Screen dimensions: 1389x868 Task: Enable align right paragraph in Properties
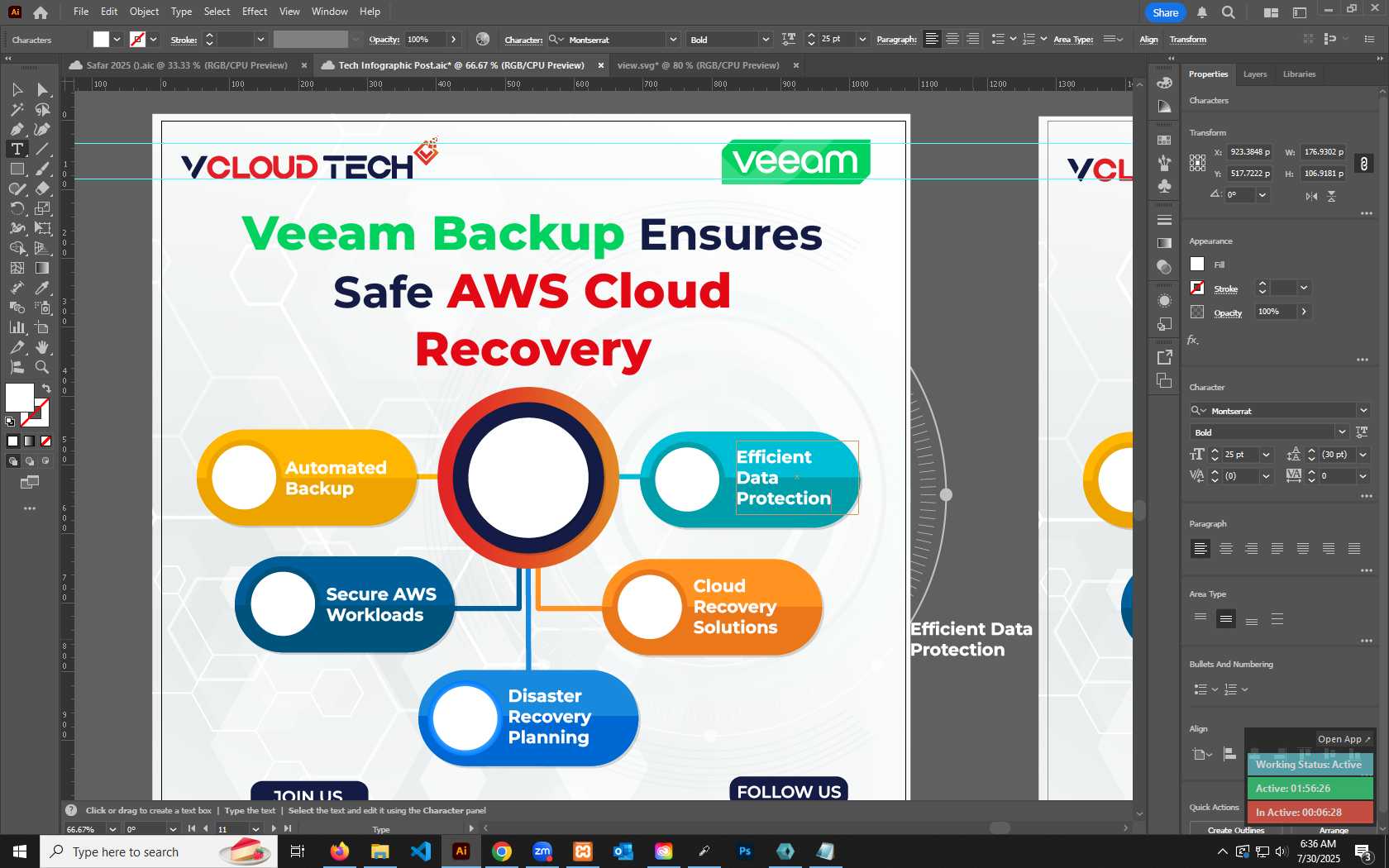[x=1252, y=549]
